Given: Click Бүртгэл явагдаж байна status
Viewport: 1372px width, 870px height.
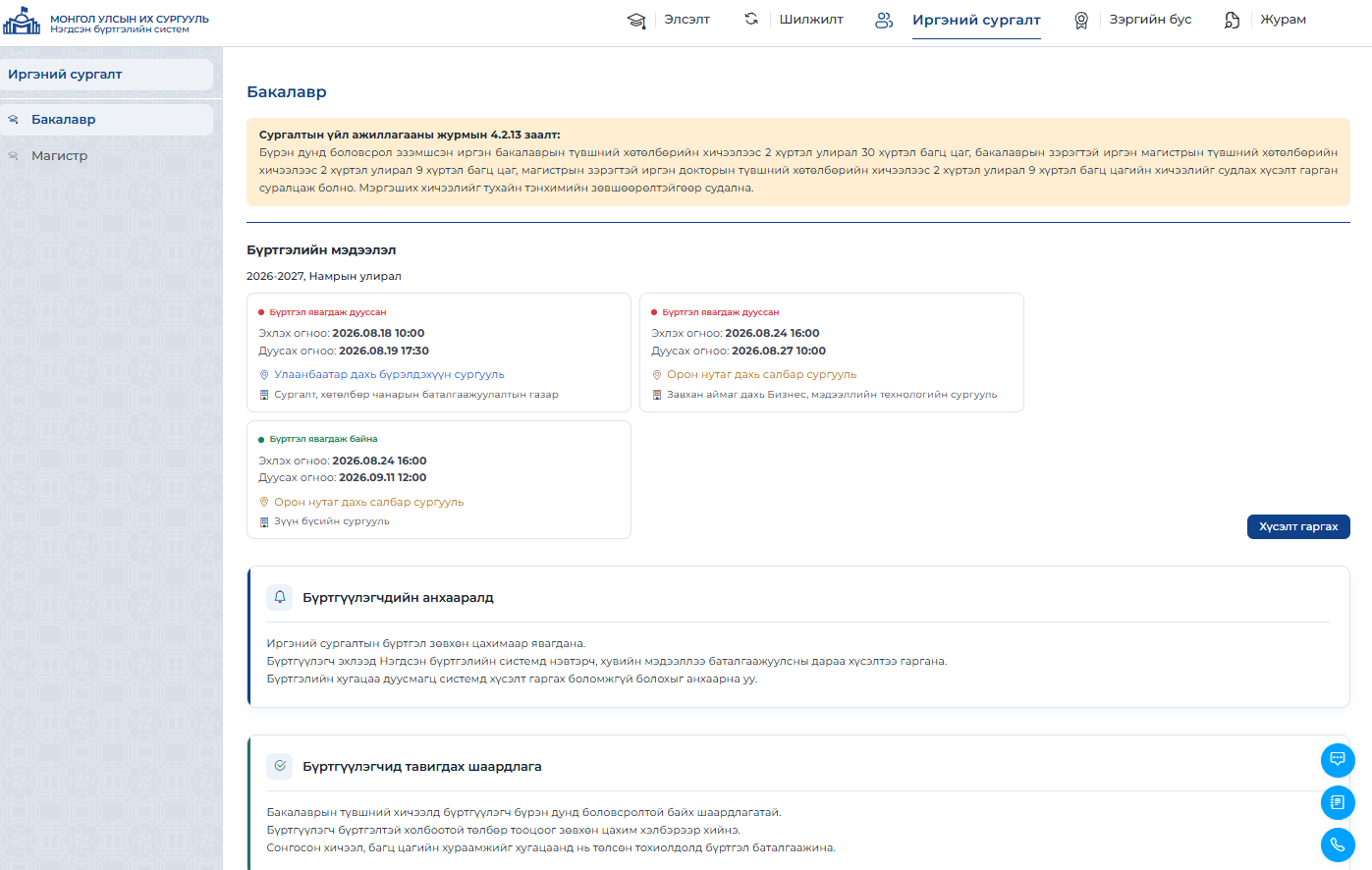Looking at the screenshot, I should [x=323, y=439].
